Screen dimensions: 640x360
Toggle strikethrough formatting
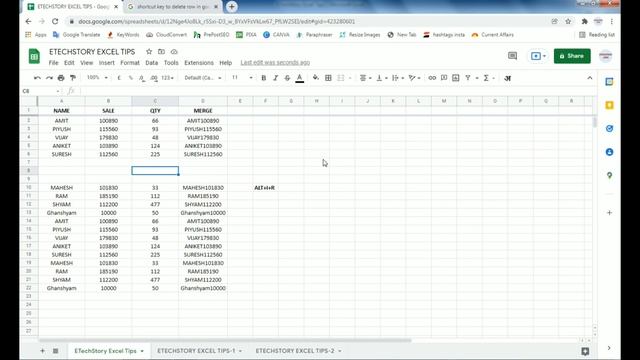(287, 78)
